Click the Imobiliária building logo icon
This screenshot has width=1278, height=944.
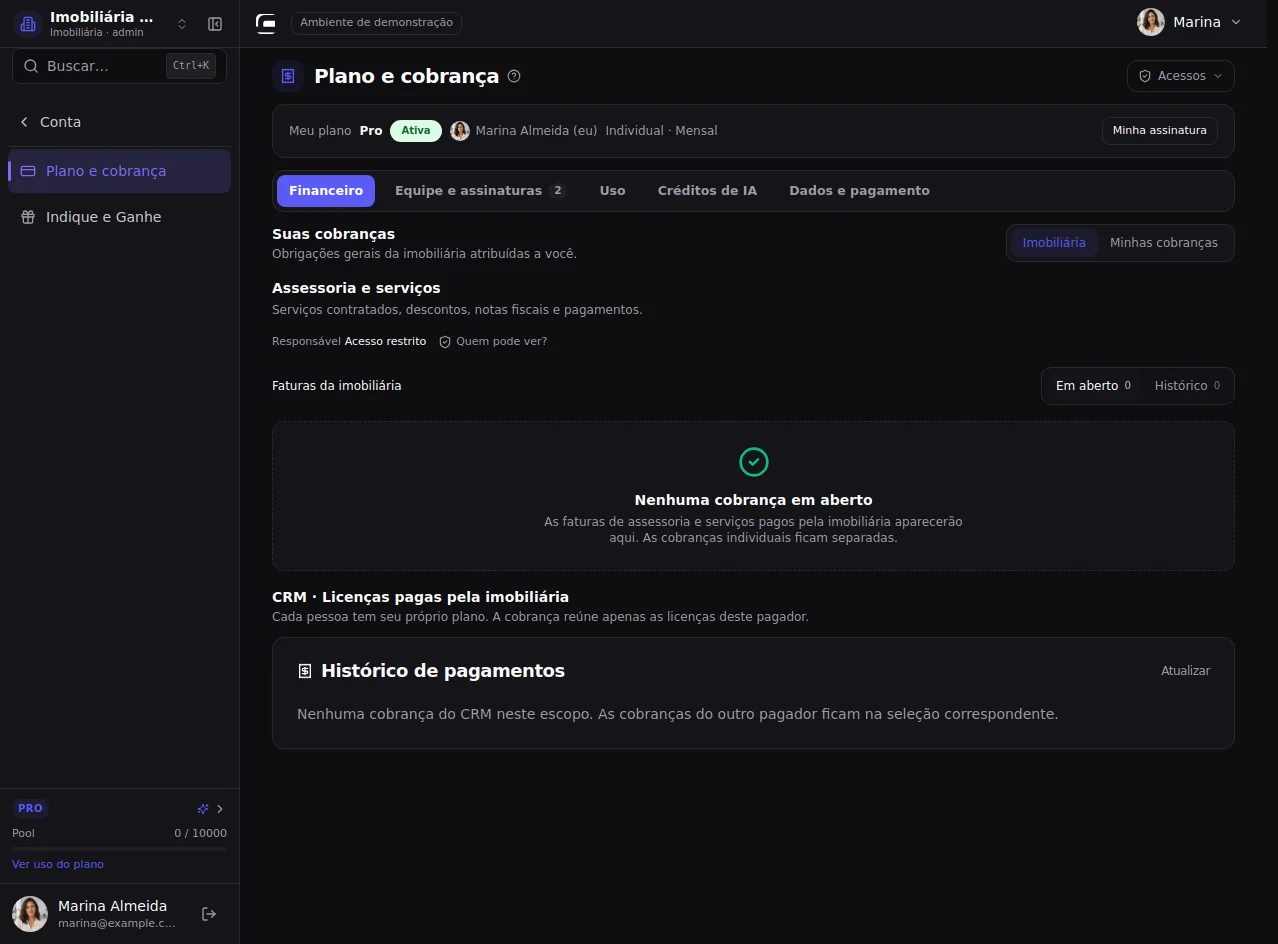tap(28, 24)
